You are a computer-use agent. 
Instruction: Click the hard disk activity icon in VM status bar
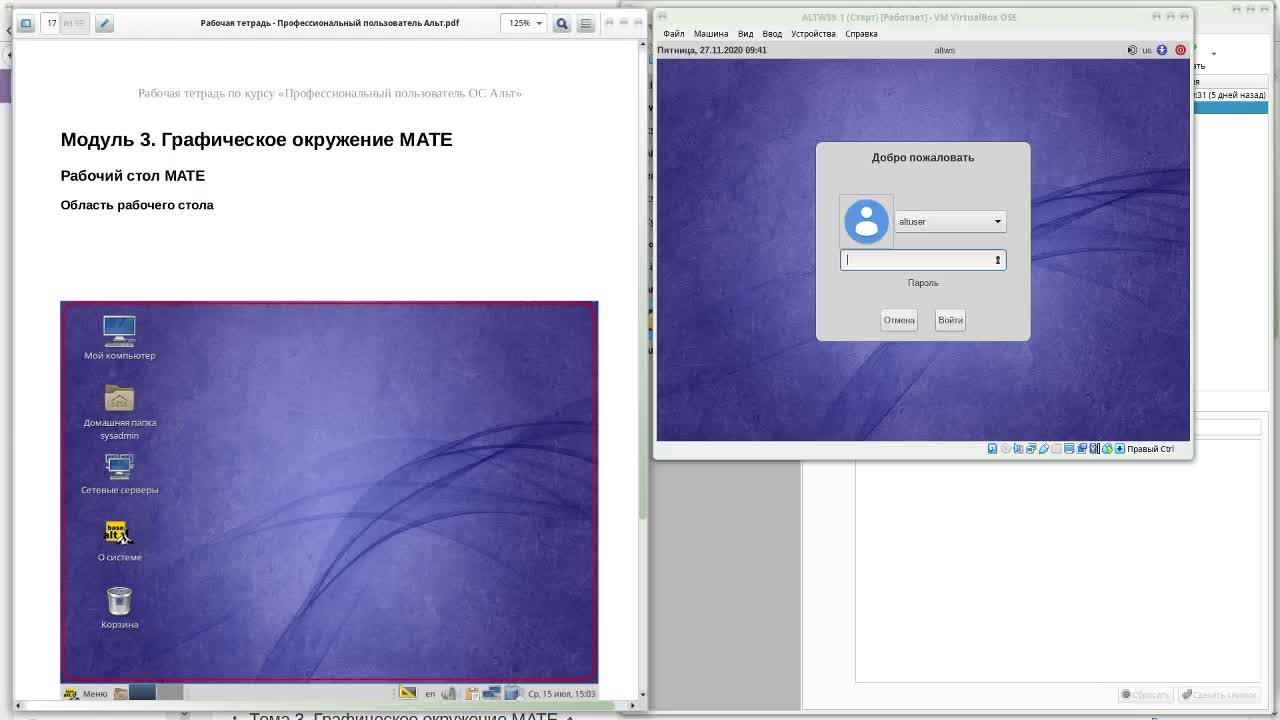(x=992, y=449)
